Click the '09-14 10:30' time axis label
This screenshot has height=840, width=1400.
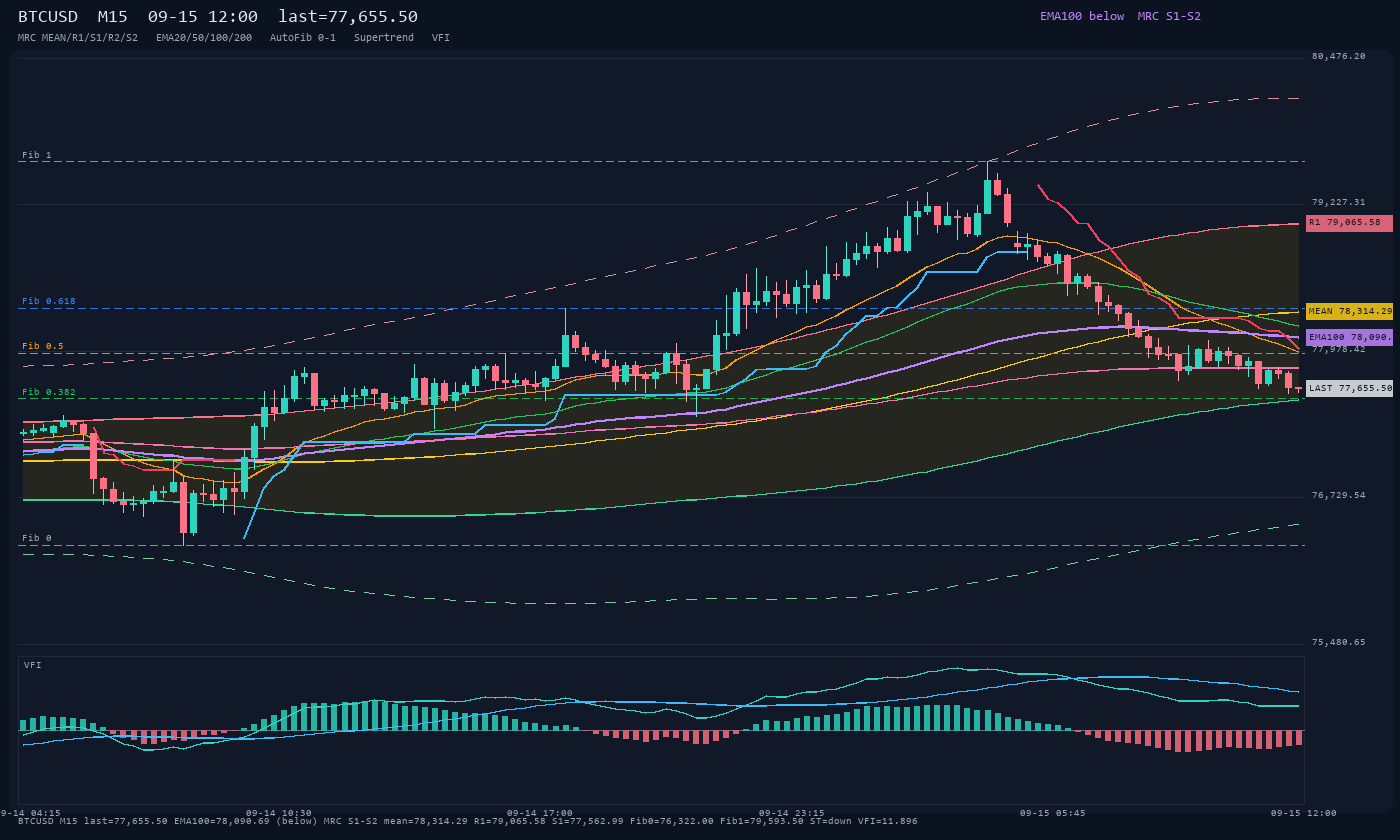coord(278,813)
